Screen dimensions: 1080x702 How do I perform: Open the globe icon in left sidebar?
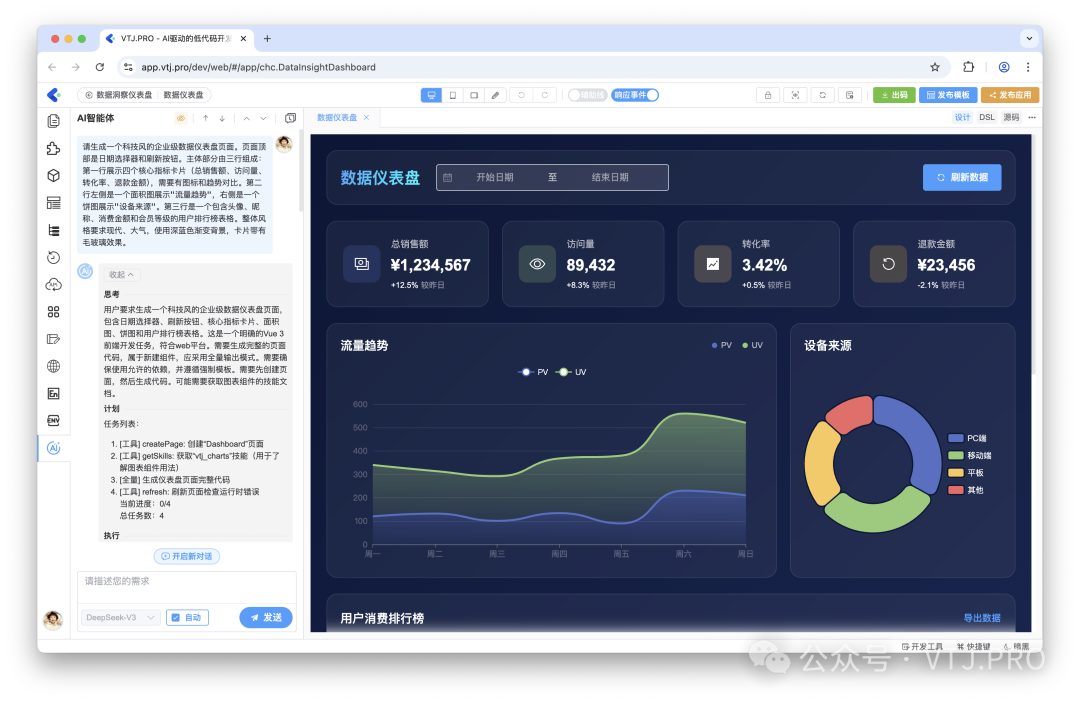54,366
